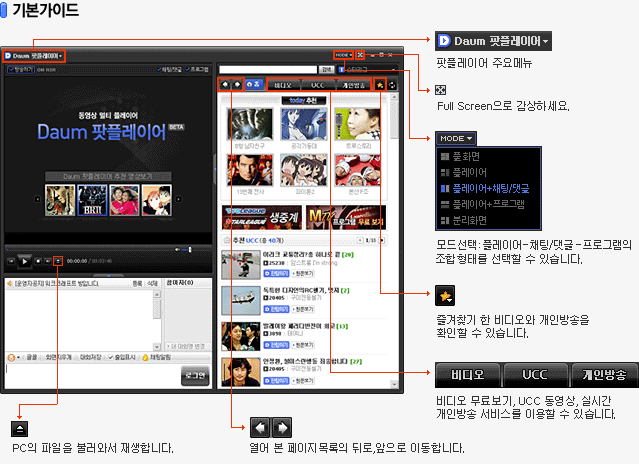This screenshot has width=639, height=464.
Task: Click the play button in the player controls
Action: 24,261
